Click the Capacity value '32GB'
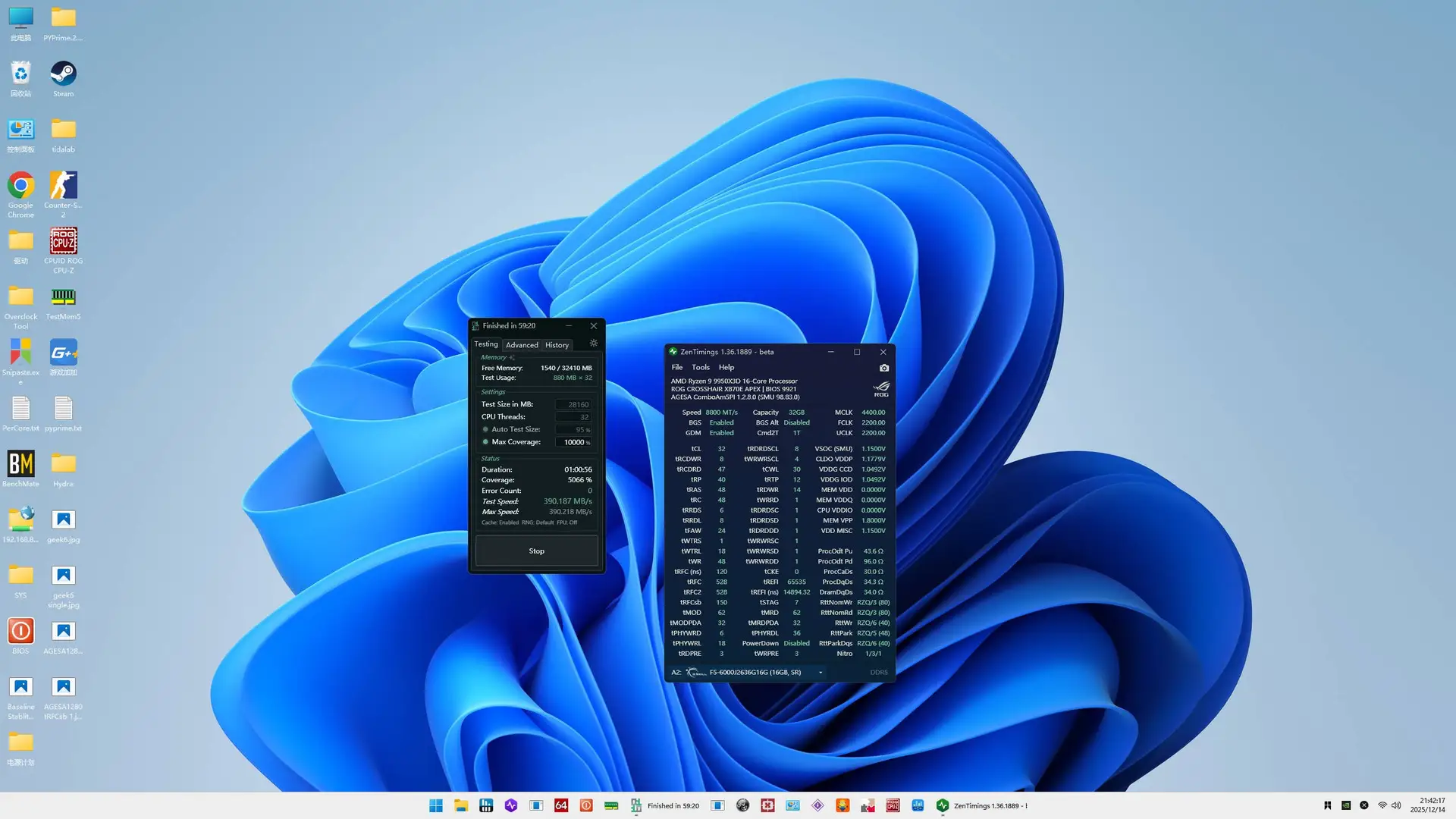The width and height of the screenshot is (1456, 819). [x=796, y=413]
